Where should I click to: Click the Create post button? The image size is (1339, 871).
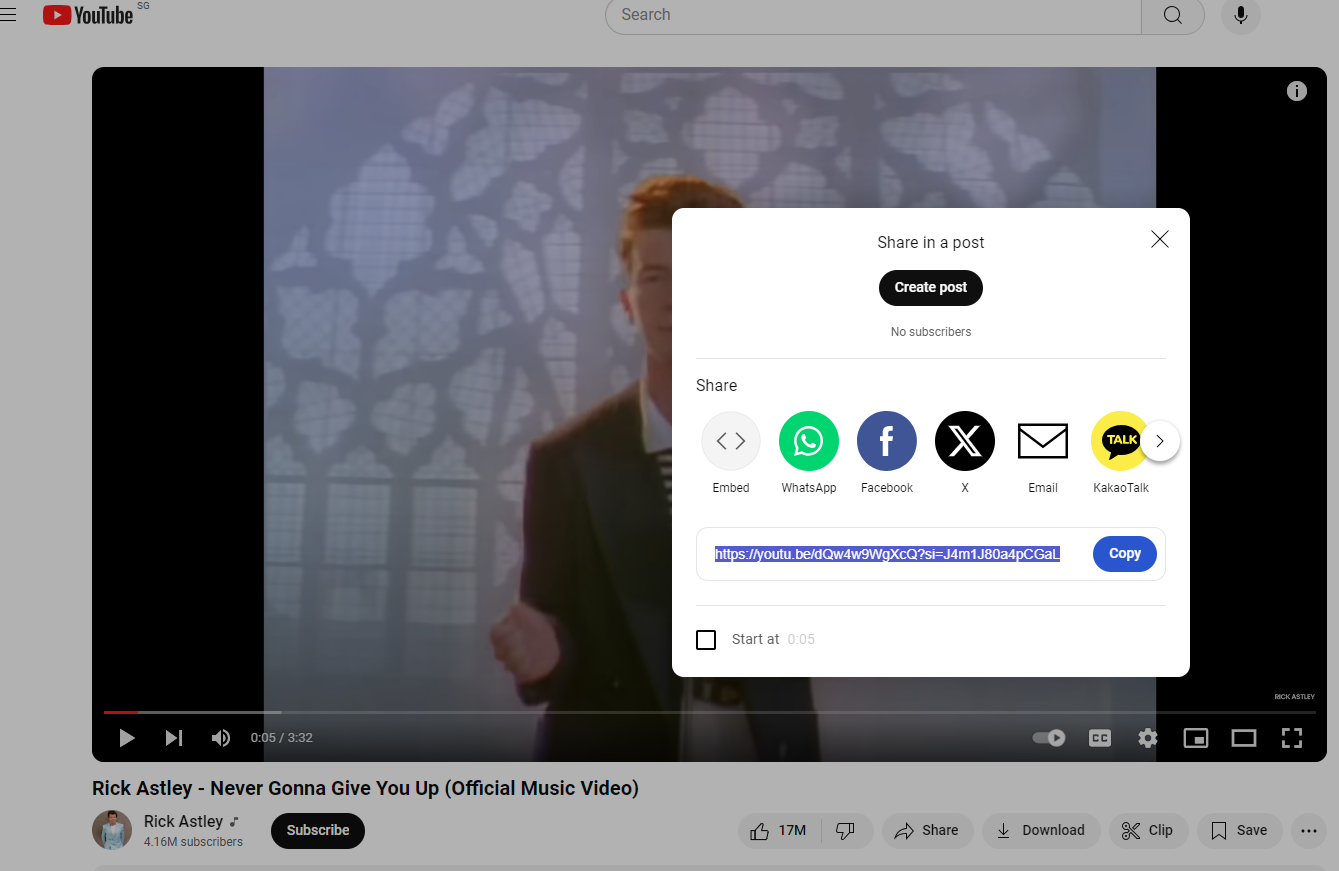click(x=931, y=288)
